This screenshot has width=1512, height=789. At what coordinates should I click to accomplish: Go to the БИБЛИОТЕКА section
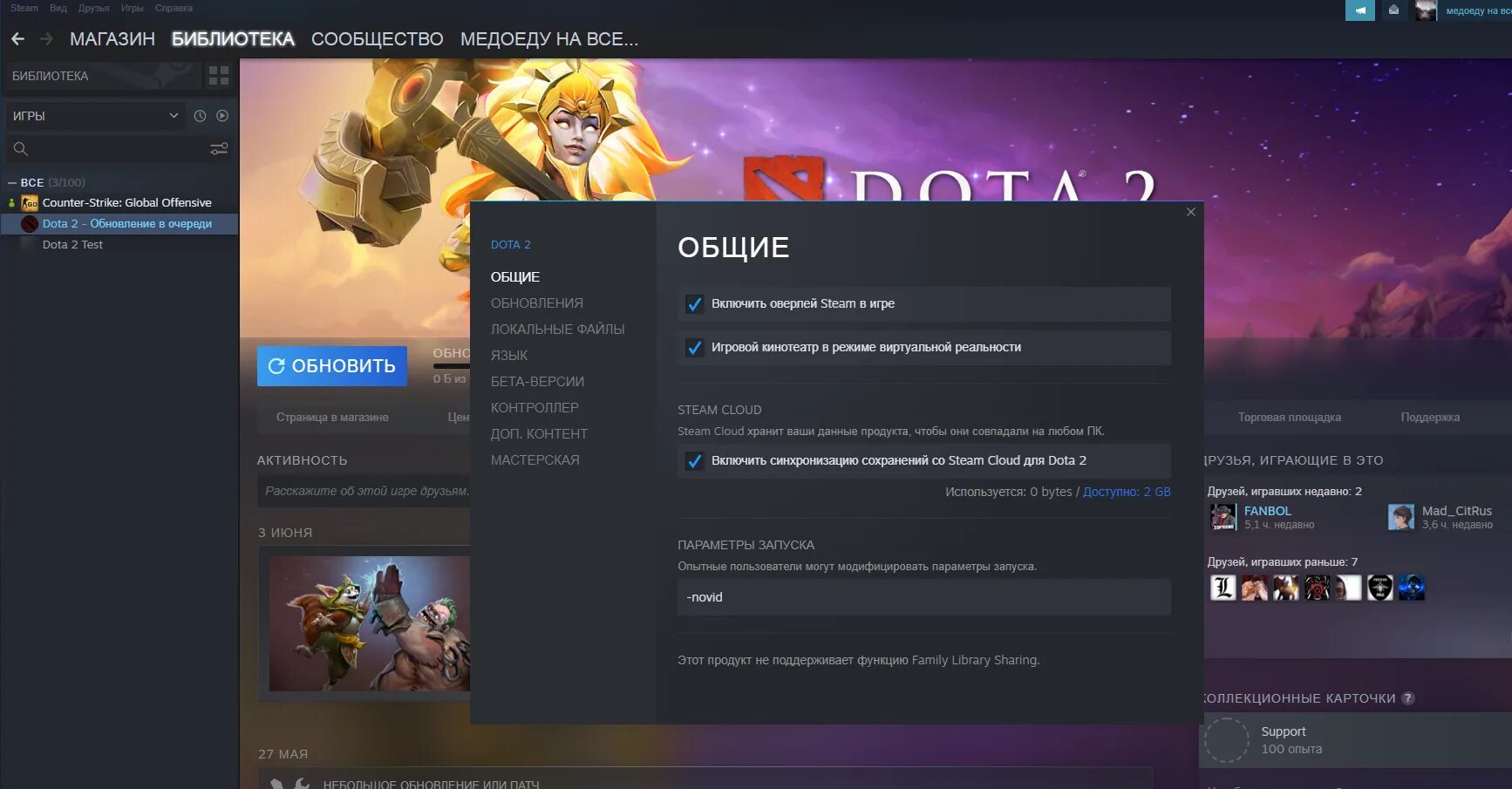(x=233, y=39)
